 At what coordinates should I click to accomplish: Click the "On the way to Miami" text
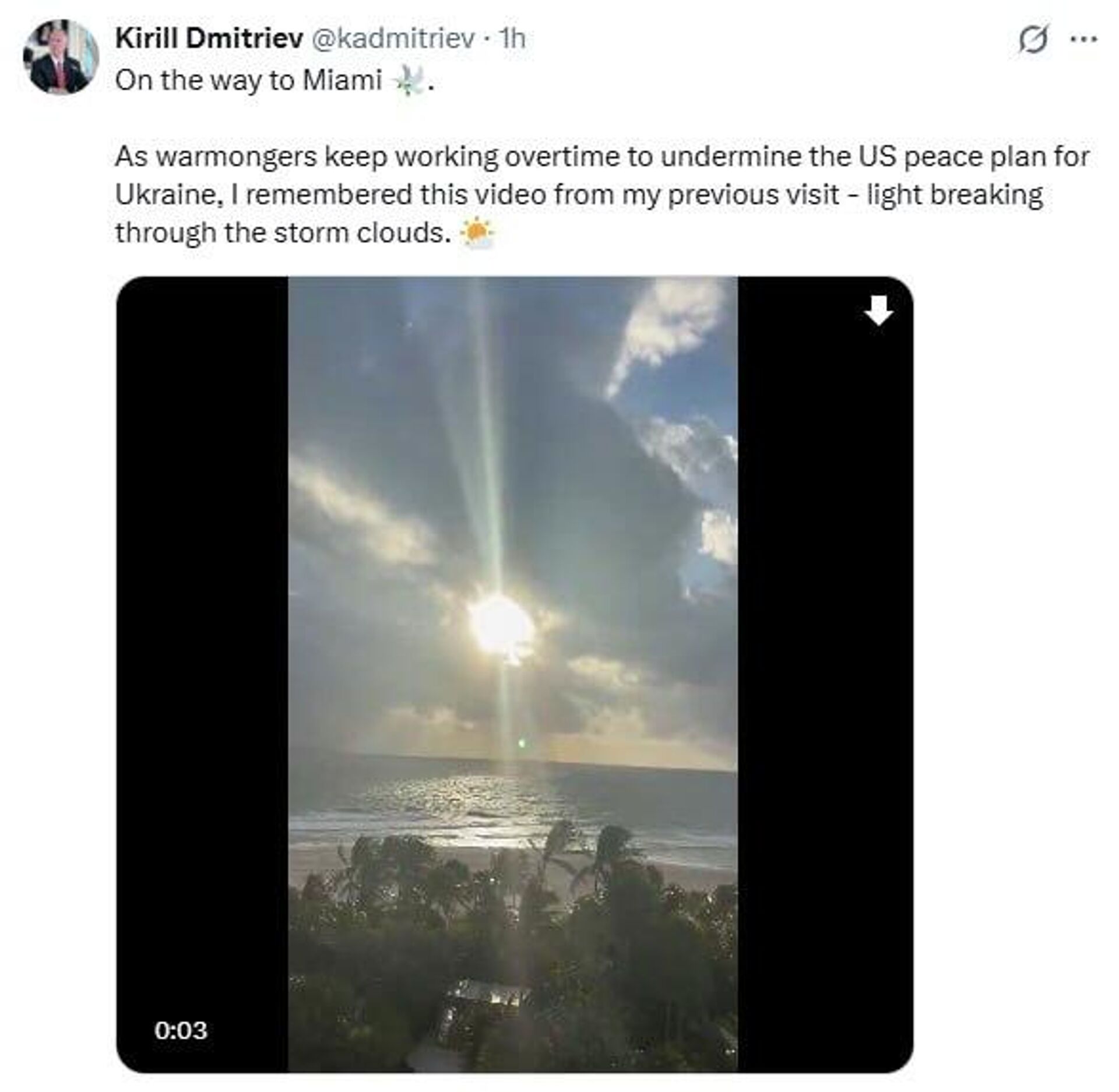pyautogui.click(x=248, y=80)
